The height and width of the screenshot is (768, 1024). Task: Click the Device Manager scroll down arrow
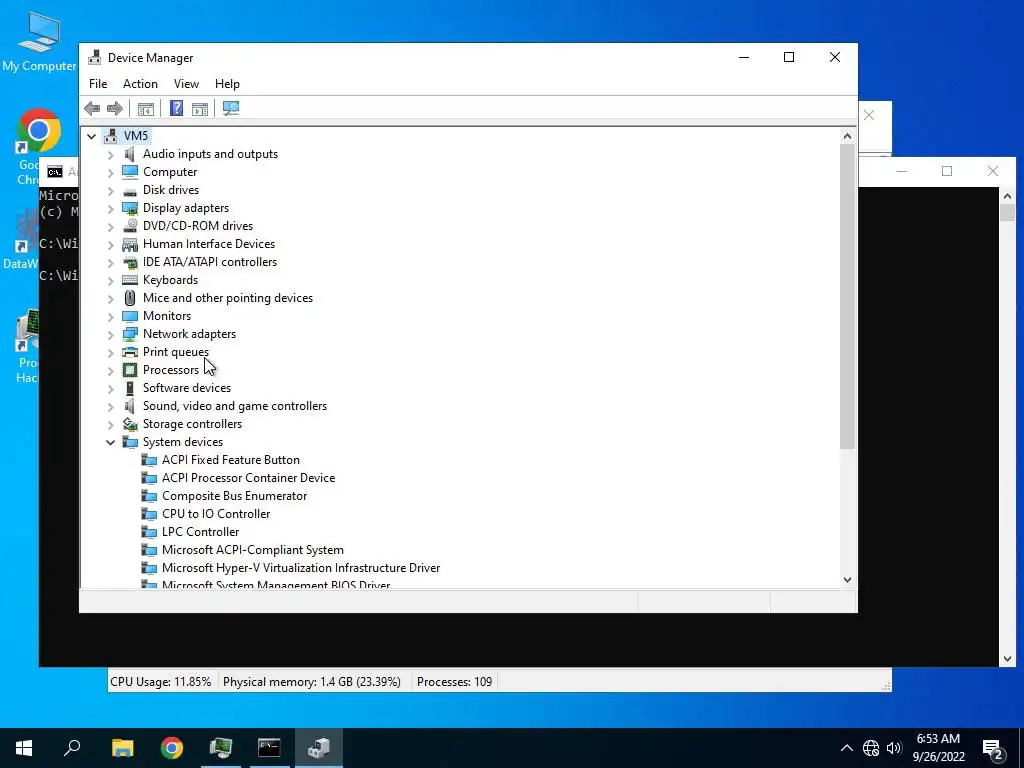pyautogui.click(x=847, y=580)
